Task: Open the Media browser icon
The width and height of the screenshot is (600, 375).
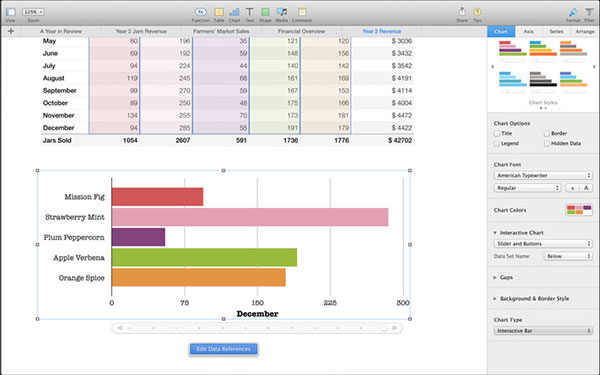Action: pyautogui.click(x=282, y=12)
